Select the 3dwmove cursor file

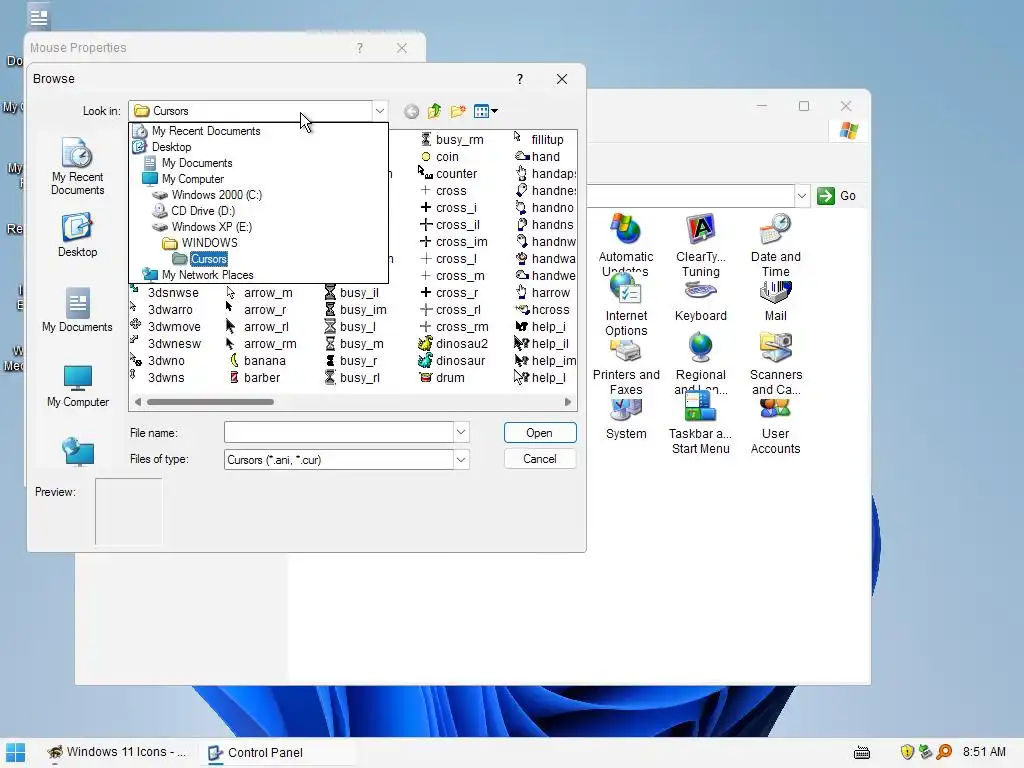(166, 327)
